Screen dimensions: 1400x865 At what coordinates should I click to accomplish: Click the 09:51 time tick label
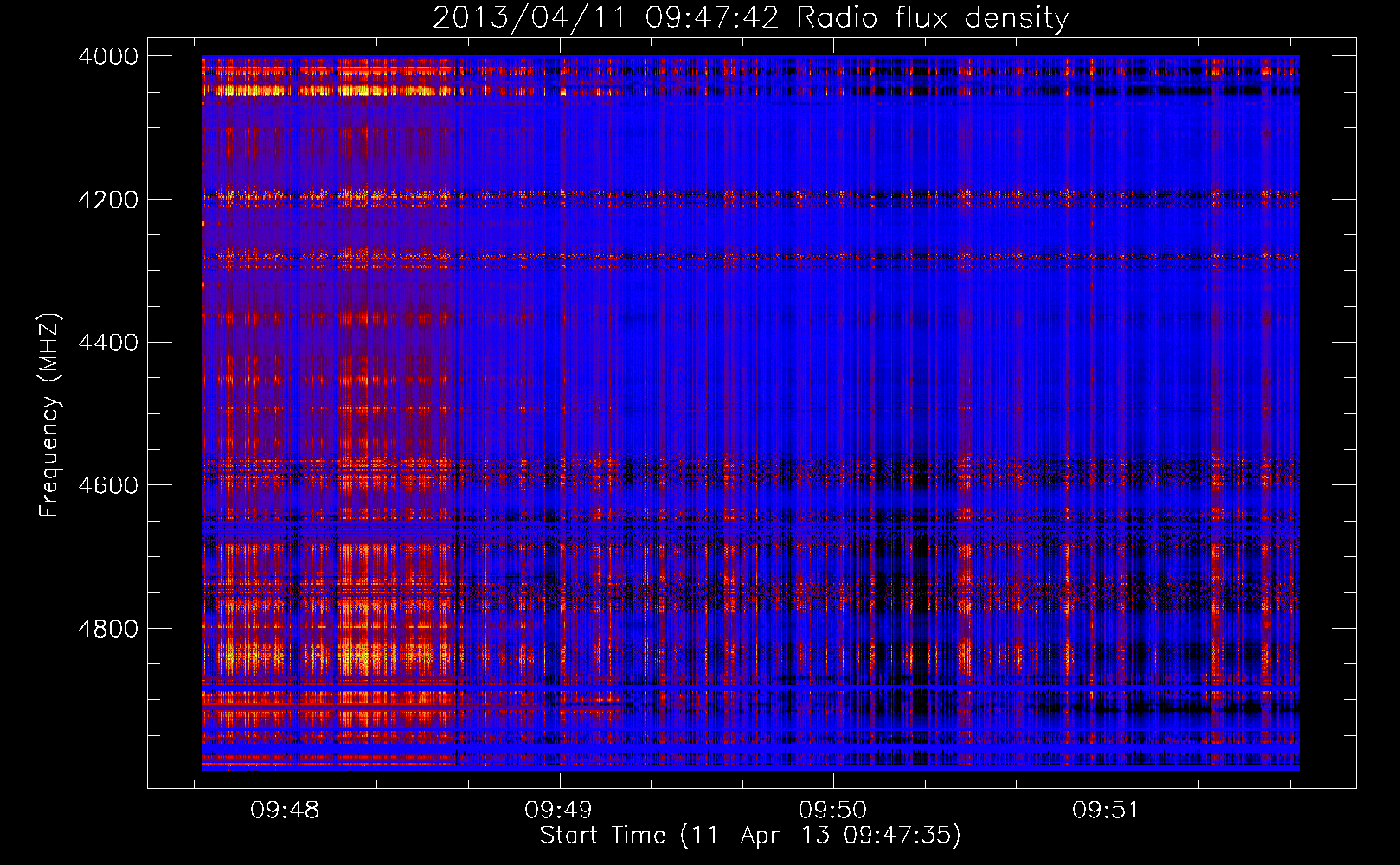(1107, 811)
